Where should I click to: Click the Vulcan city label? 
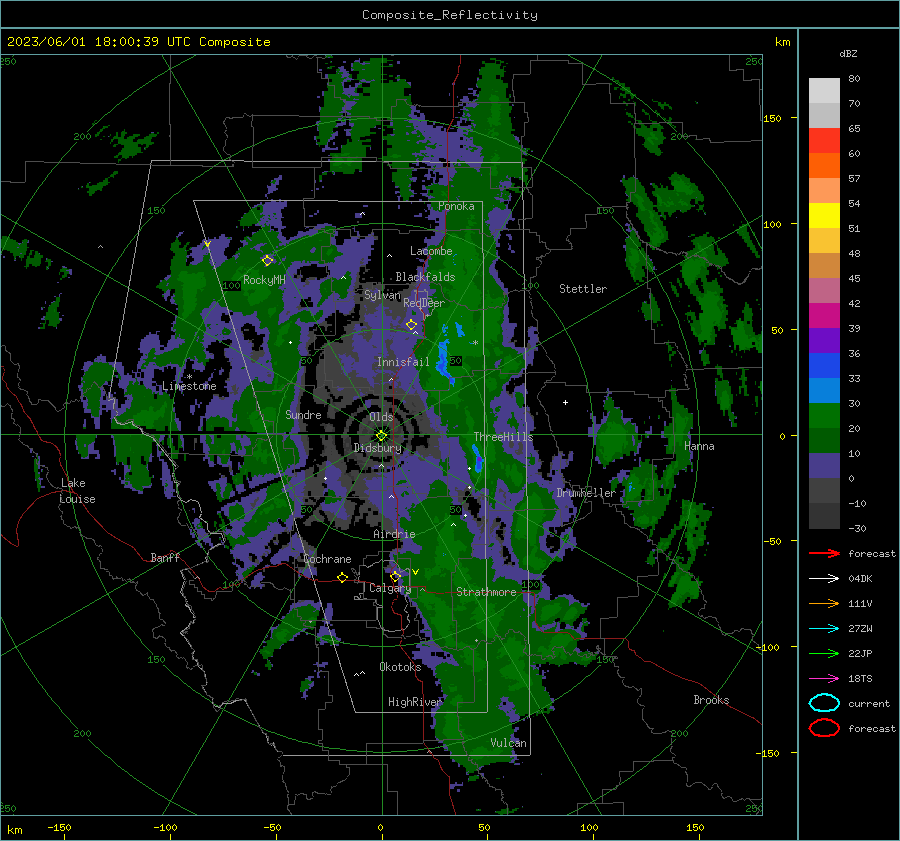click(x=508, y=743)
